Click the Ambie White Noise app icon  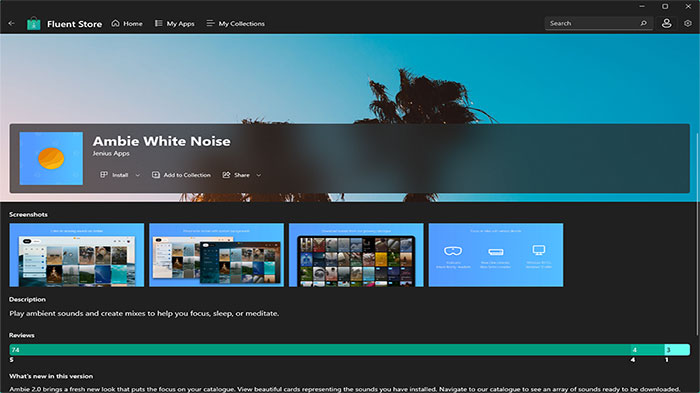click(x=51, y=158)
